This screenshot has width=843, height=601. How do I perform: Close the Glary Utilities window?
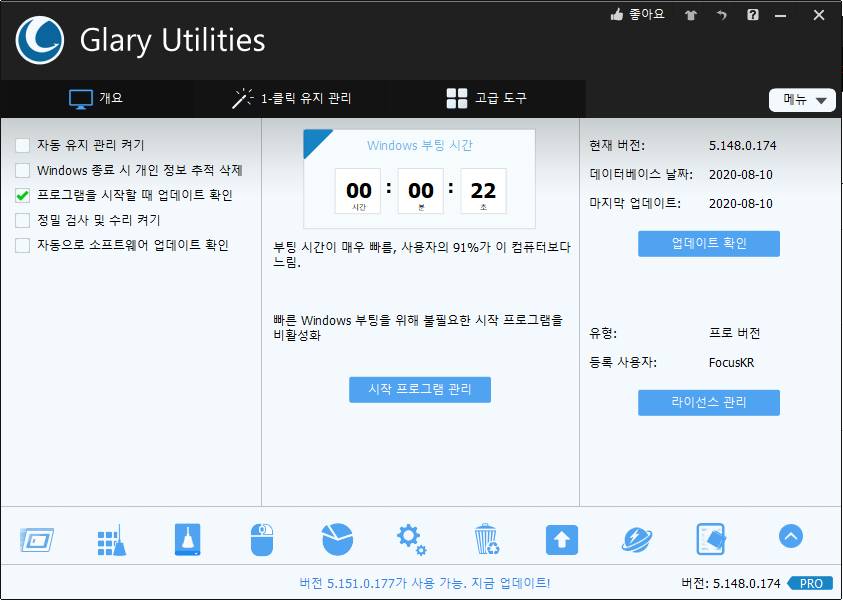tap(819, 15)
